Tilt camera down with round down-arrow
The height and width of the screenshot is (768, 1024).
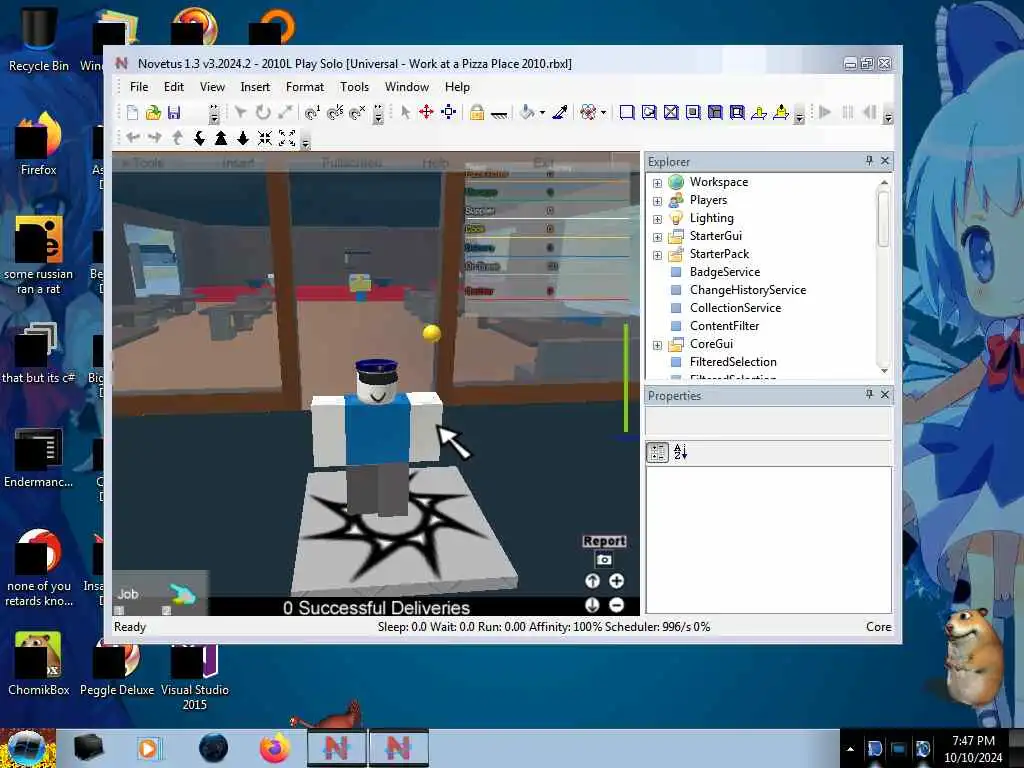click(x=592, y=605)
